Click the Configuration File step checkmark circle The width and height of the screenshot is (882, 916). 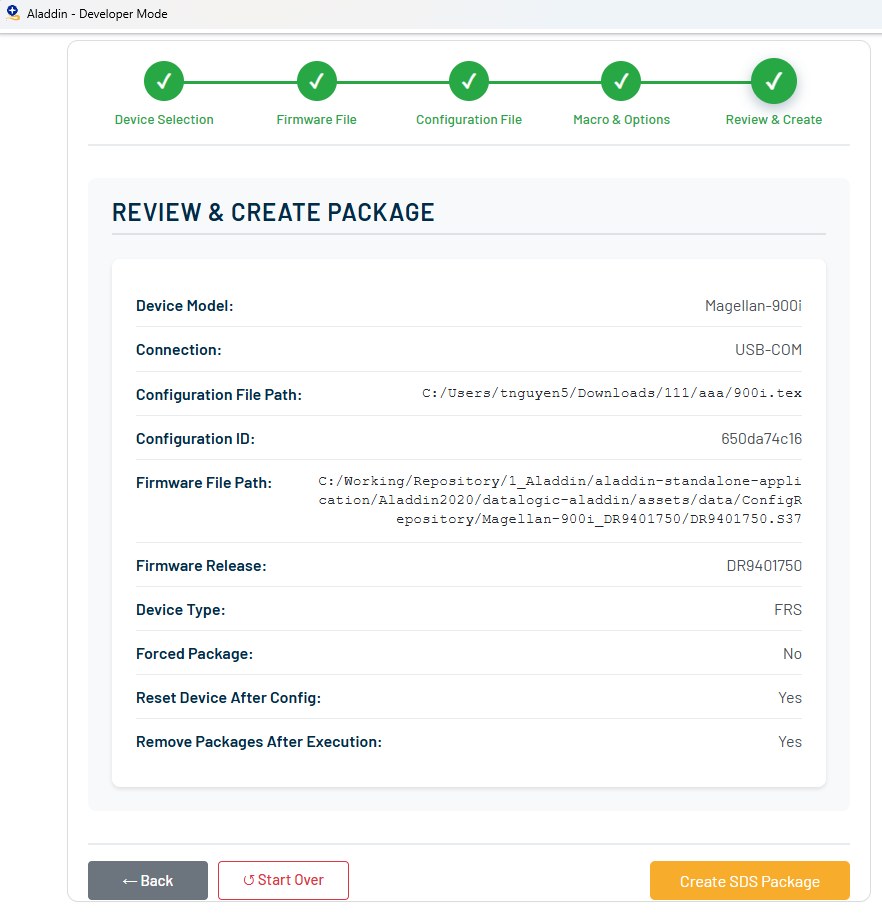(468, 81)
